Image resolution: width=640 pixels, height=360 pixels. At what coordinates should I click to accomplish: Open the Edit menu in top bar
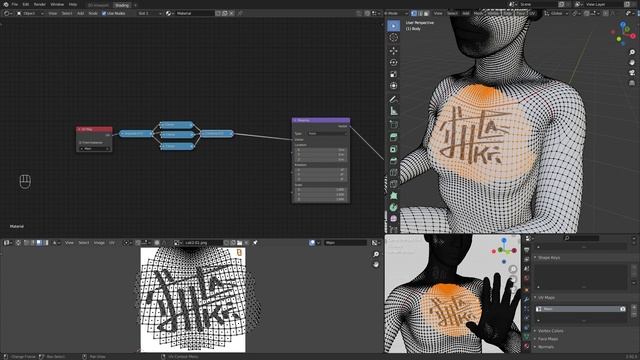point(26,4)
